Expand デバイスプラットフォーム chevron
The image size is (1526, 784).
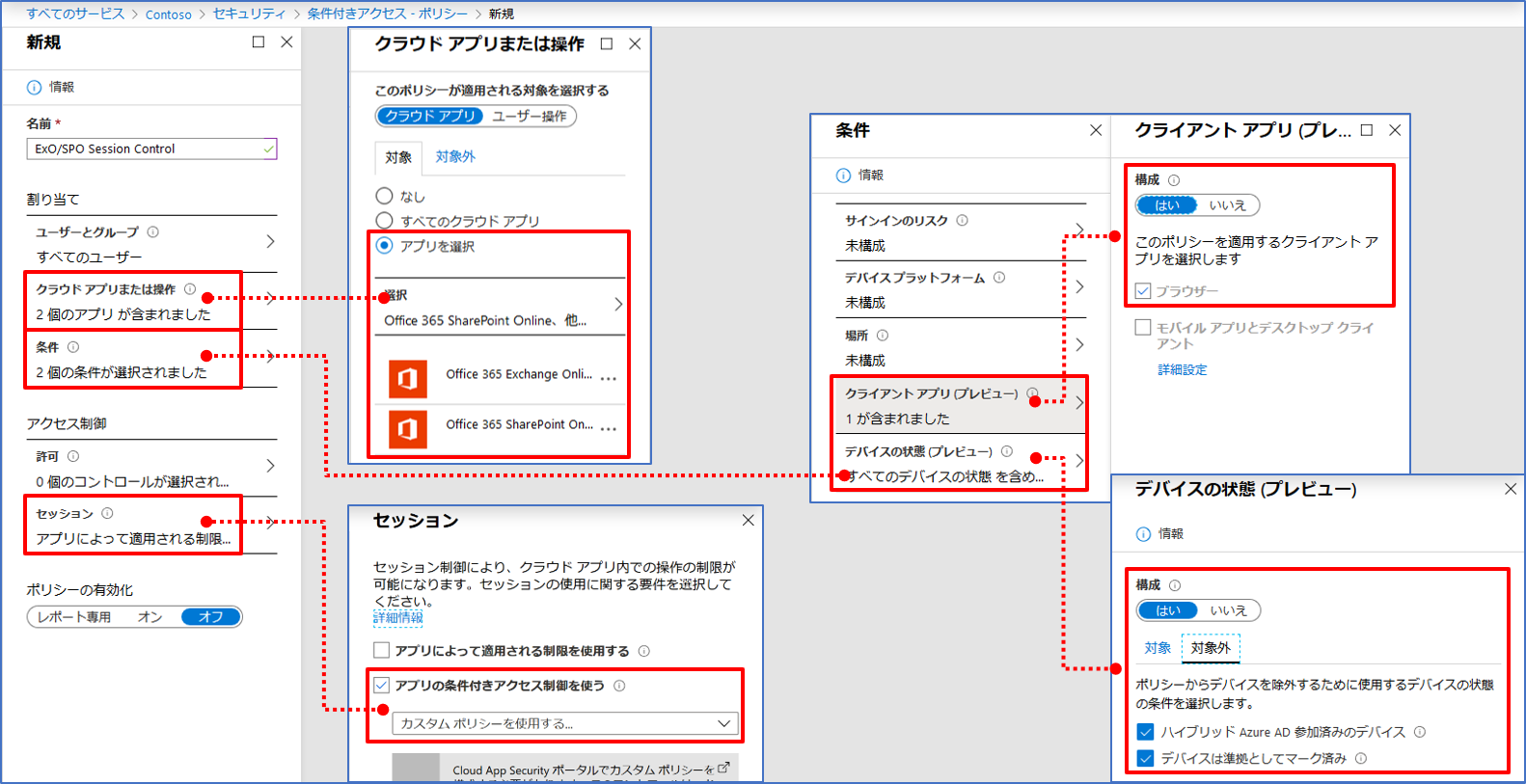[x=1079, y=286]
